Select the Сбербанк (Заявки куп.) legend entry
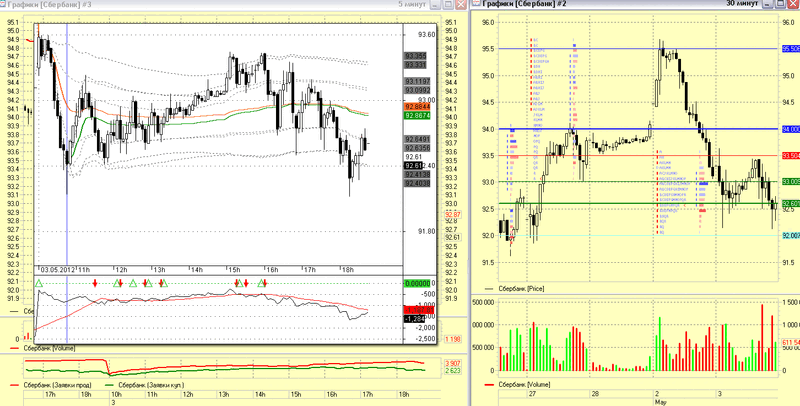Screen dimensions: 800x406 151,385
